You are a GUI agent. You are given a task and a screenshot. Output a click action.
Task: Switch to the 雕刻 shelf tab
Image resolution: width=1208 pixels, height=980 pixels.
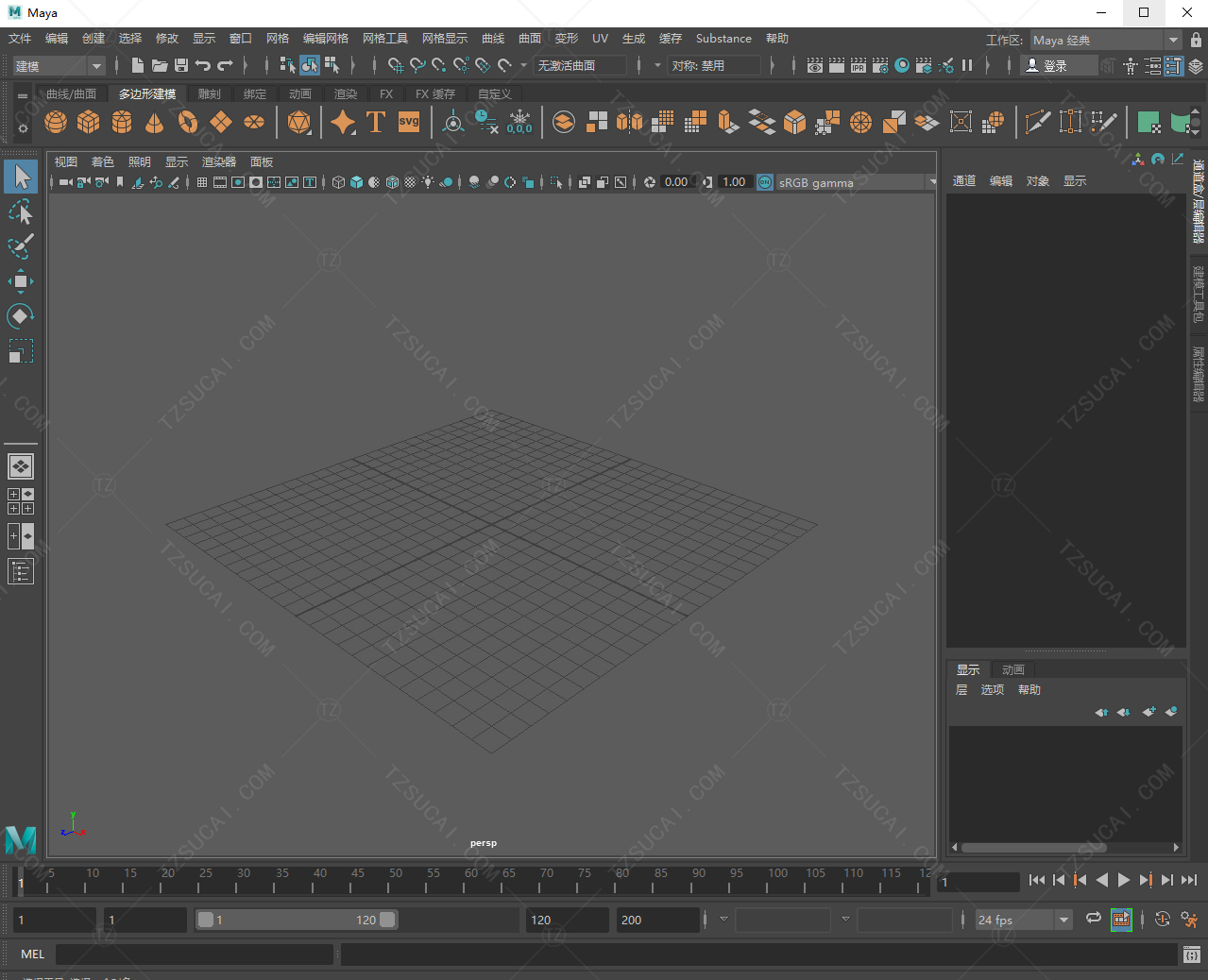209,94
